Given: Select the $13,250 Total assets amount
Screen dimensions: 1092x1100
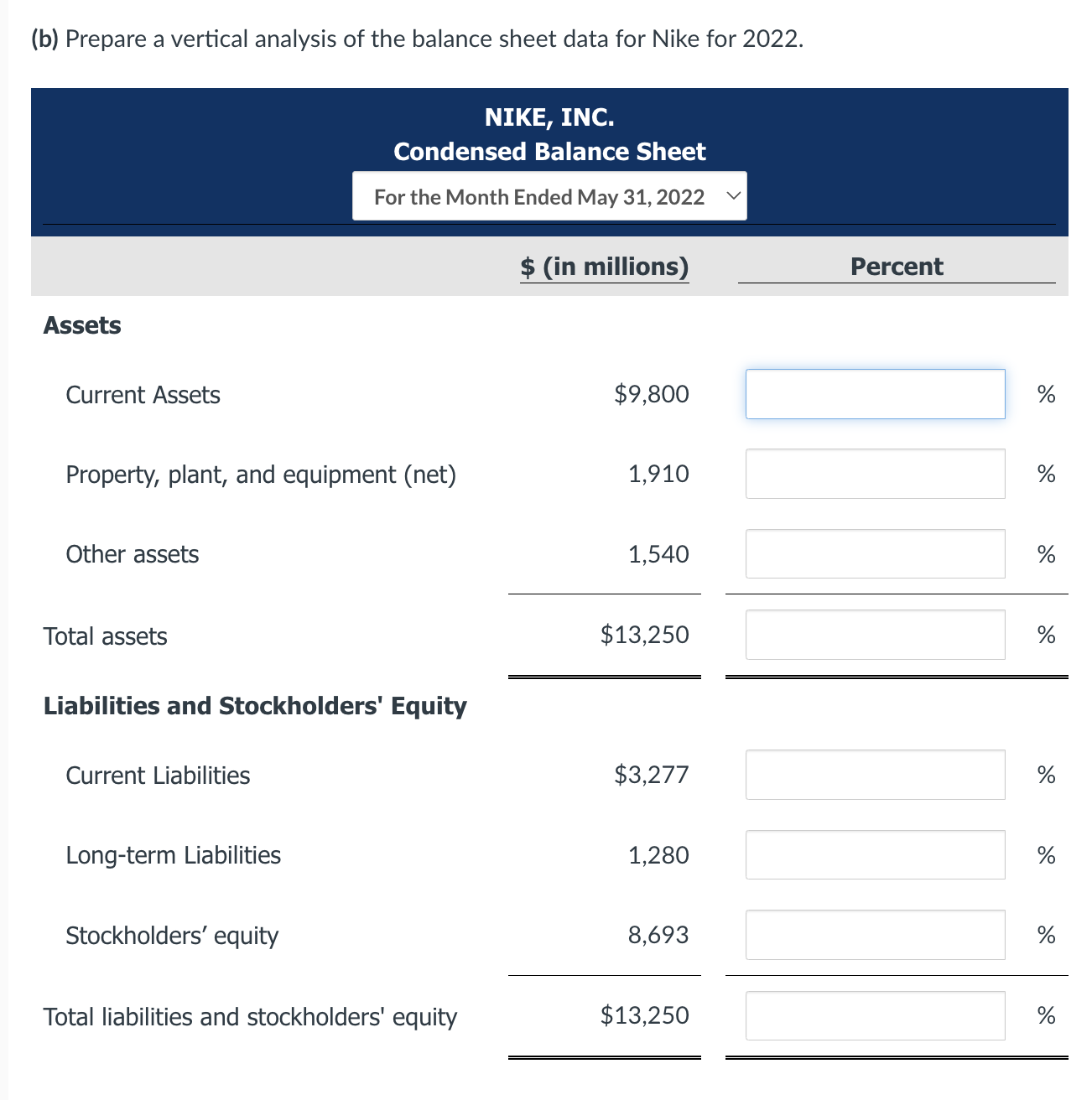Looking at the screenshot, I should coord(644,635).
